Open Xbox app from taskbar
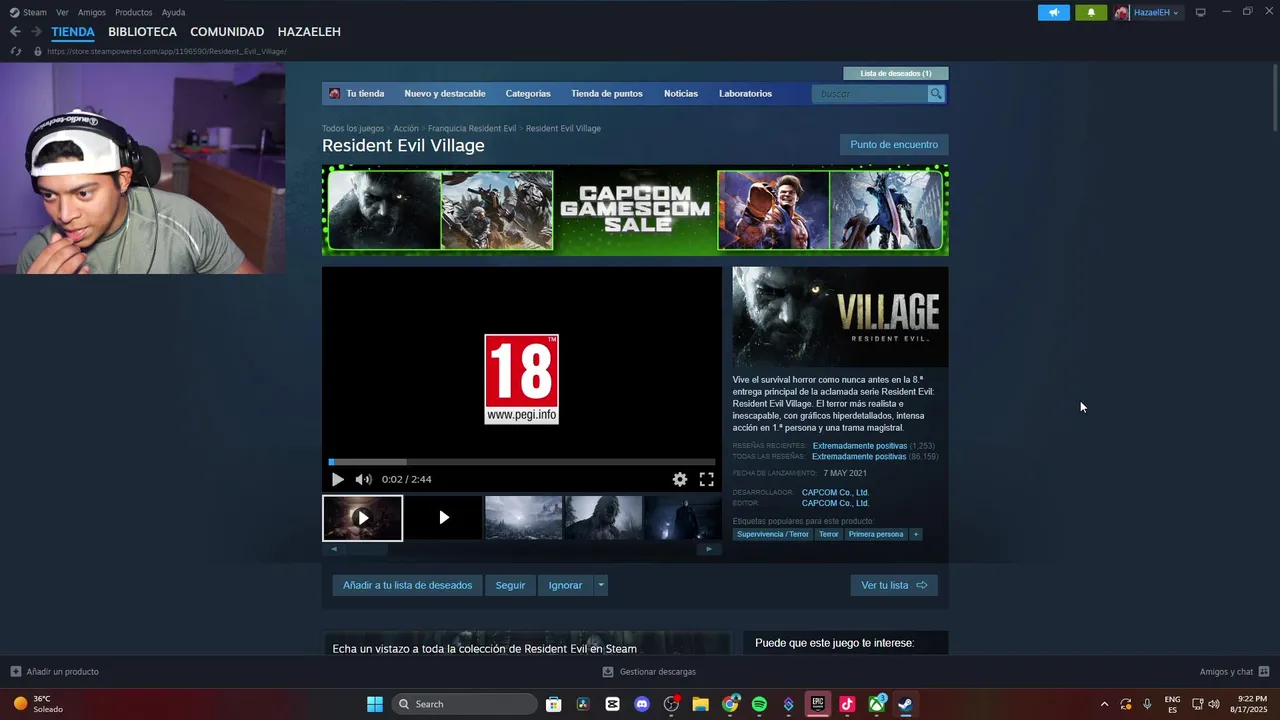This screenshot has width=1280, height=720. tap(877, 704)
